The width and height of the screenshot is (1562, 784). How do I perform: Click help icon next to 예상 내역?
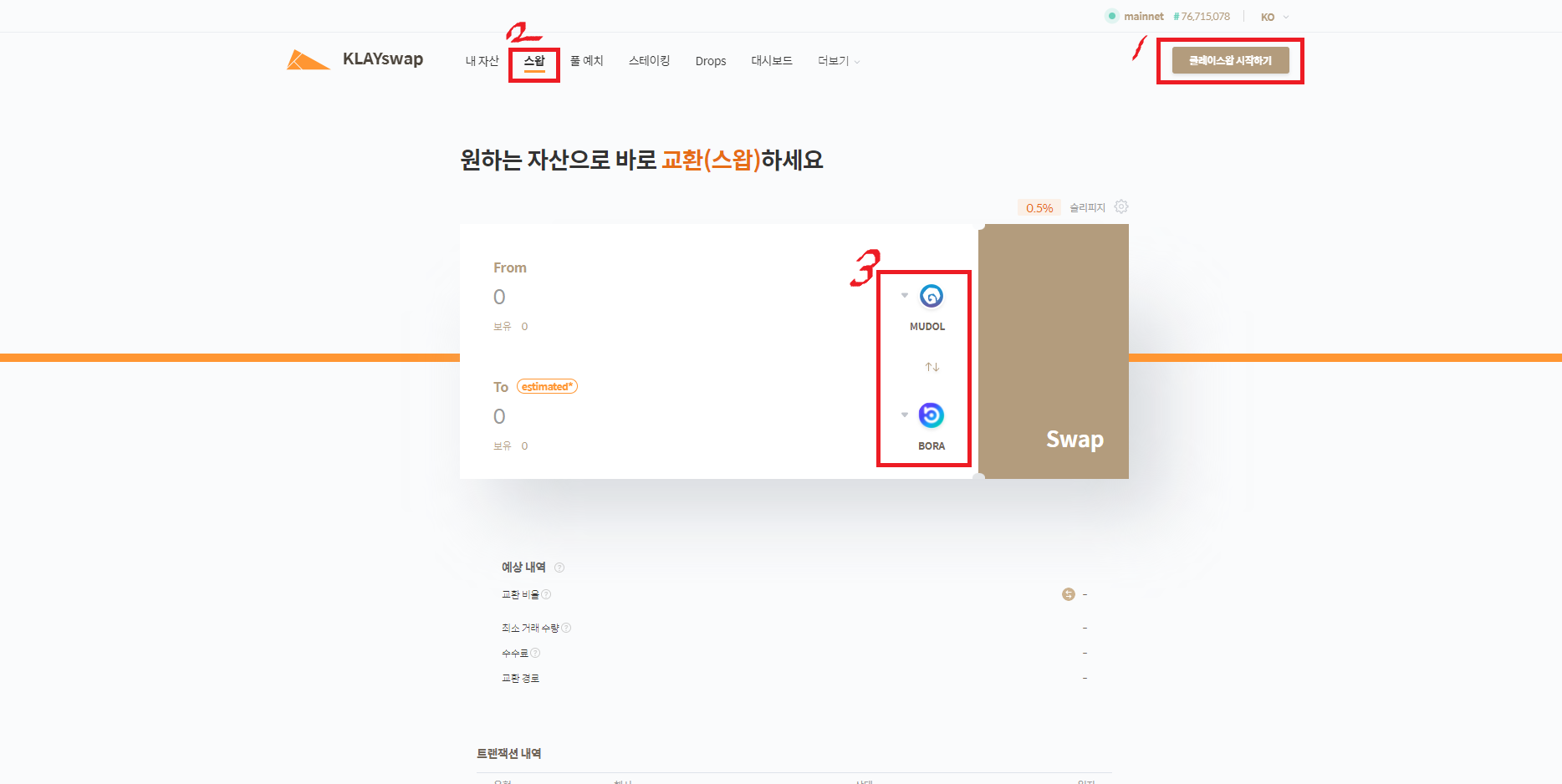click(559, 568)
